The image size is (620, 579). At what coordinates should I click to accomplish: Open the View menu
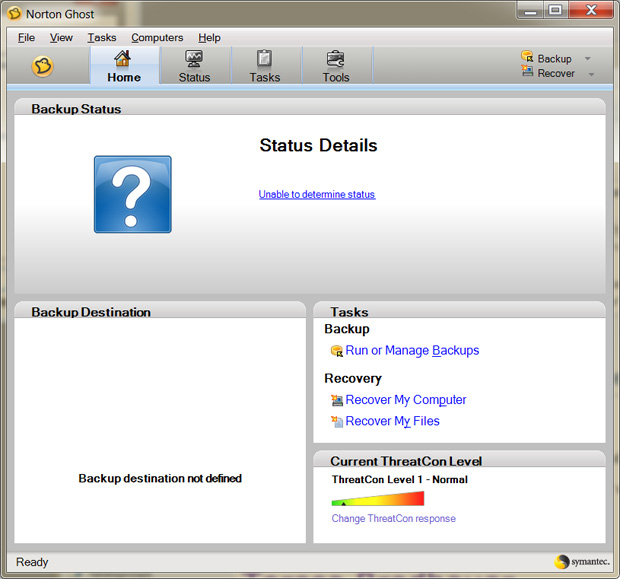(61, 38)
